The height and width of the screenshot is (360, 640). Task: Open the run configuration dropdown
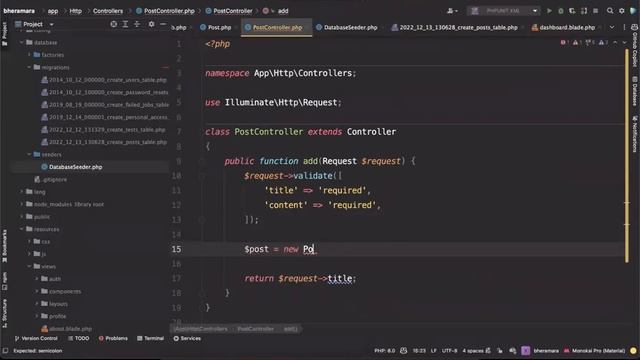click(x=504, y=11)
